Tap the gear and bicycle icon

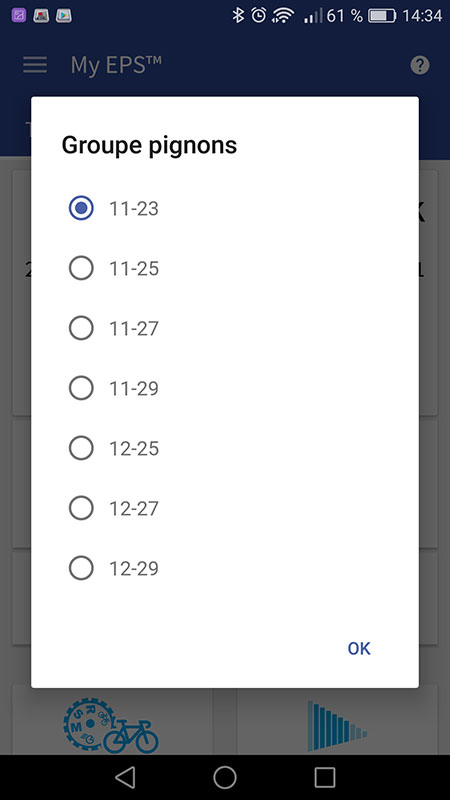click(111, 725)
